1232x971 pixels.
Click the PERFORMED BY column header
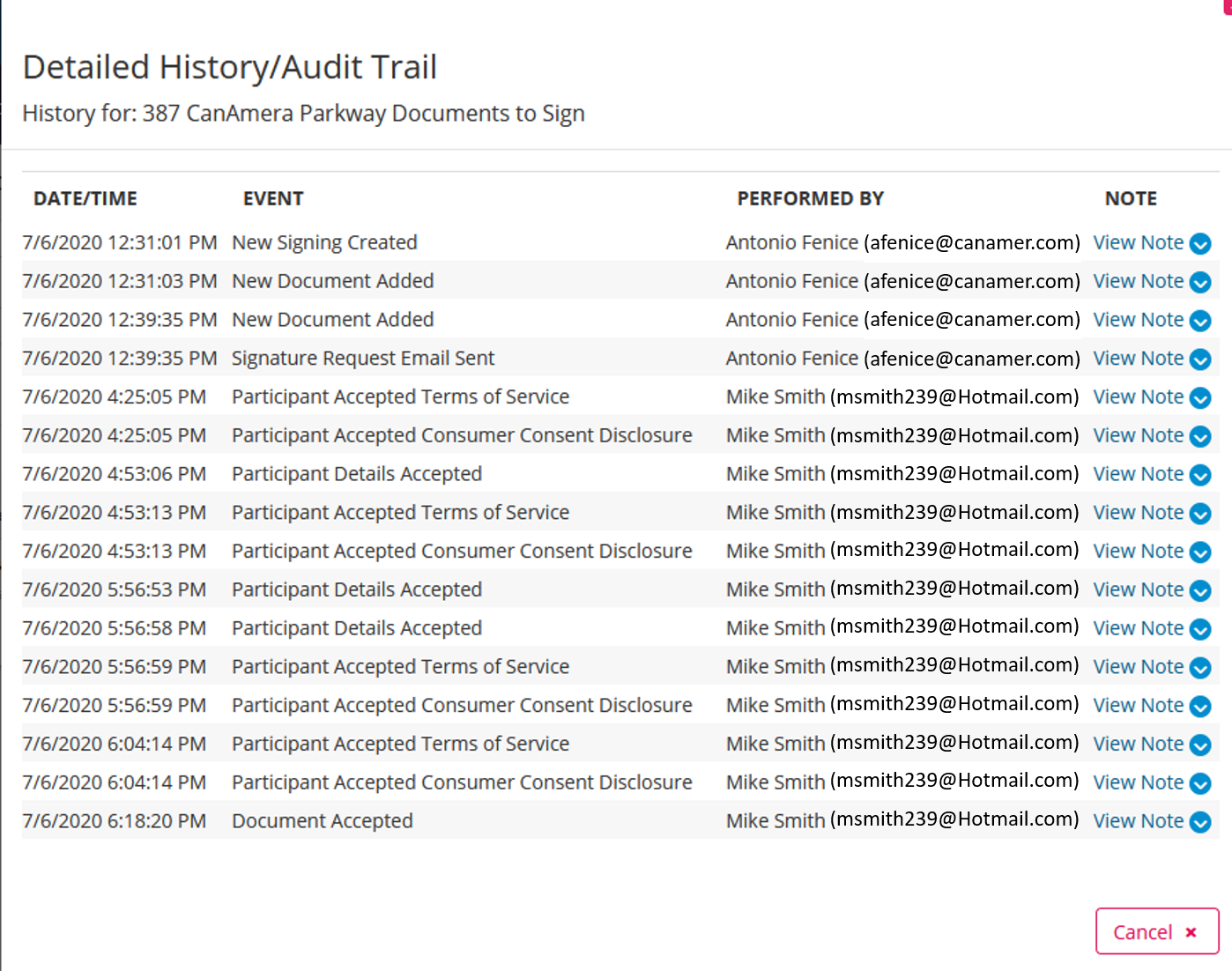coord(810,199)
